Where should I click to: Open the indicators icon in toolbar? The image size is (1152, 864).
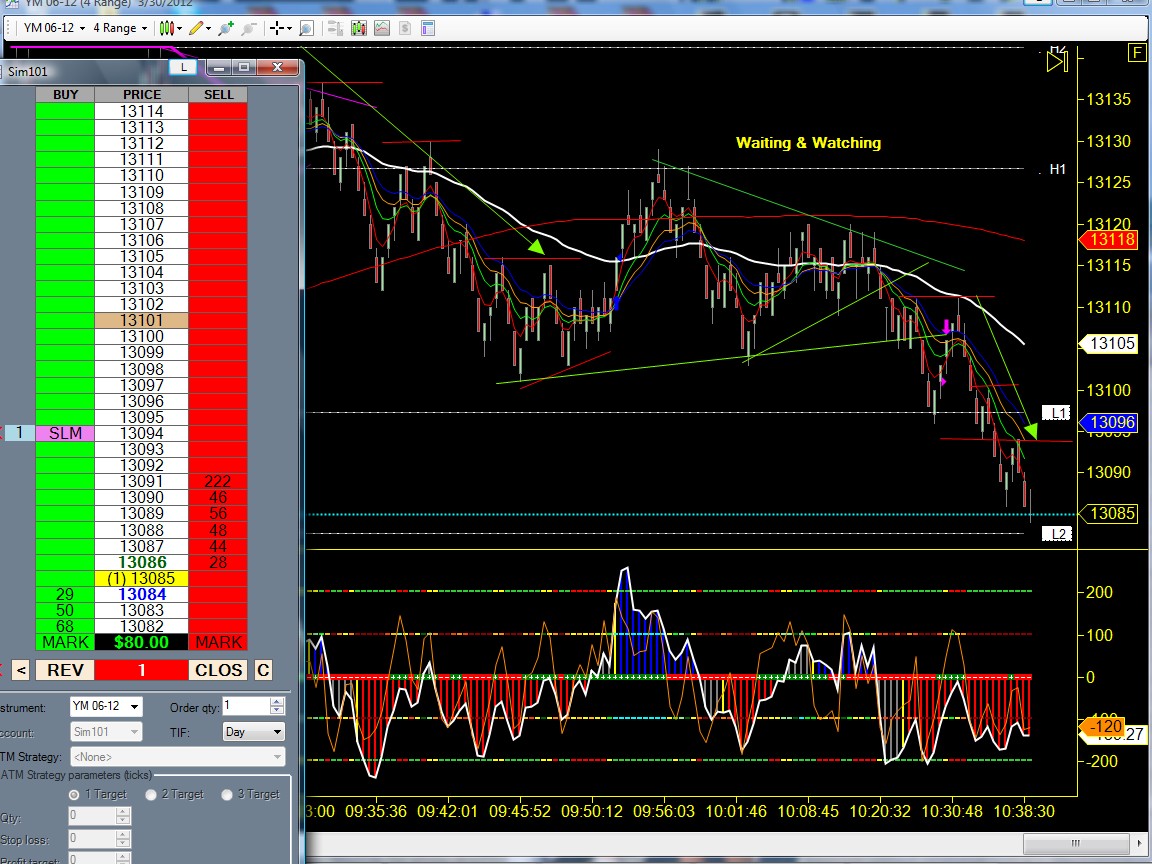pyautogui.click(x=382, y=28)
